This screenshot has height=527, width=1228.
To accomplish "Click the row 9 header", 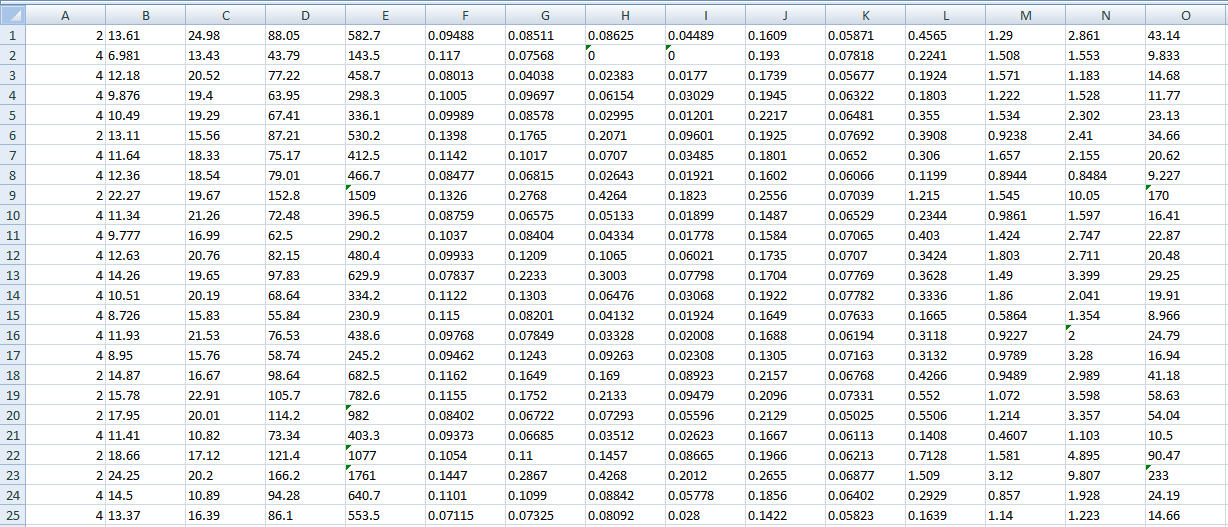I will (12, 195).
